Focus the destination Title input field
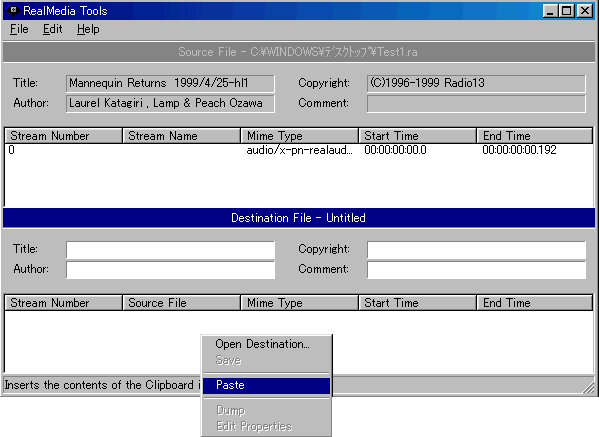 point(170,250)
